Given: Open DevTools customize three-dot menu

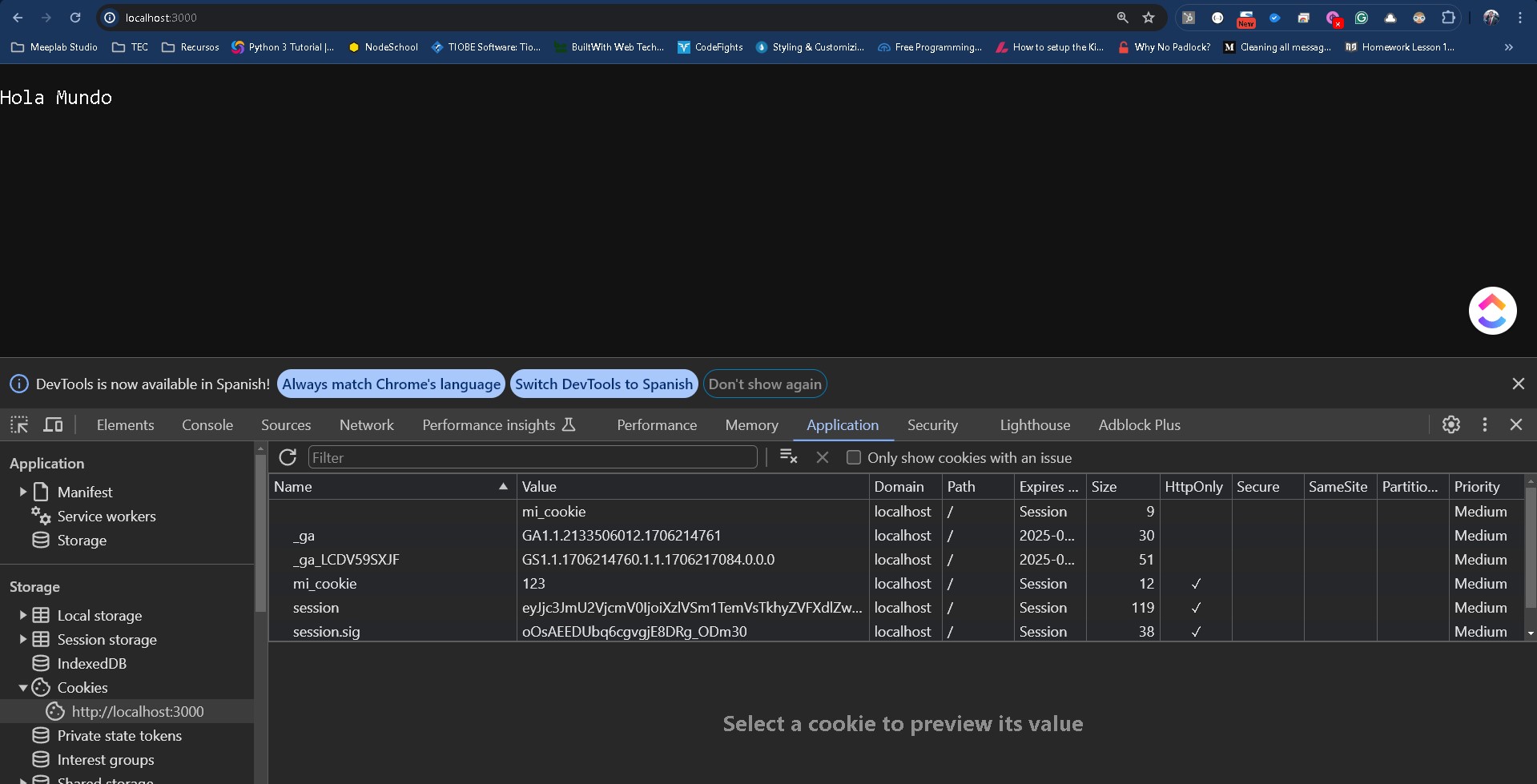Looking at the screenshot, I should [1484, 424].
